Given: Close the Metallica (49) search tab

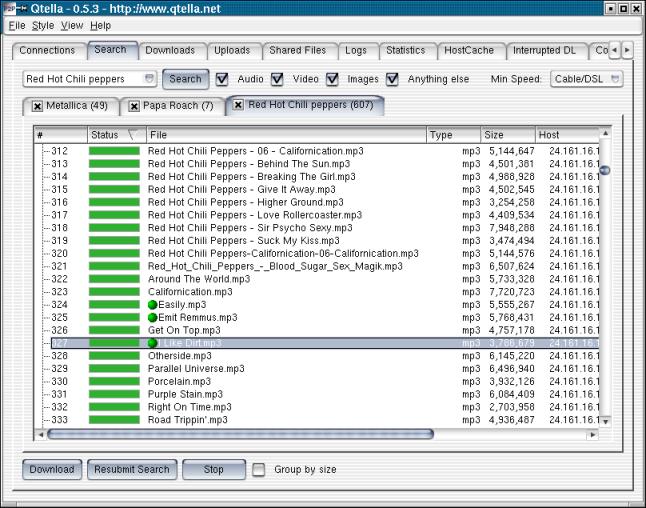Looking at the screenshot, I should click(x=37, y=106).
